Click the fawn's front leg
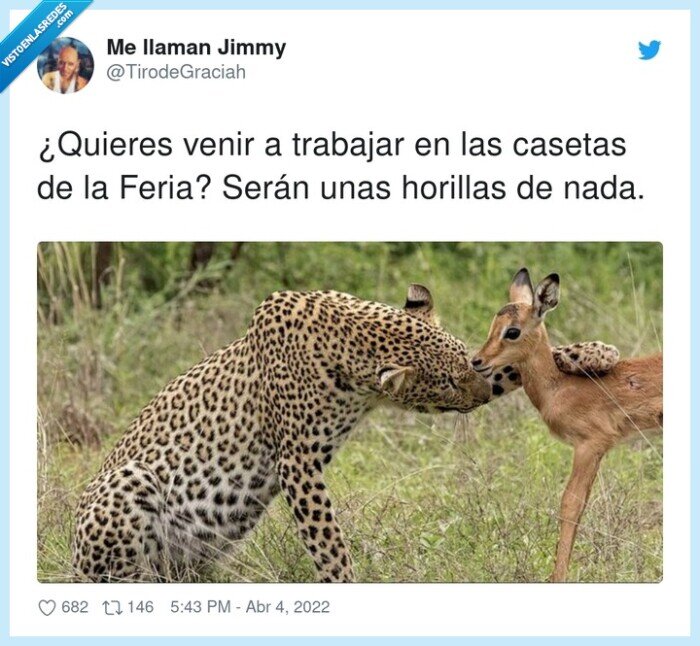This screenshot has height=646, width=700. click(x=574, y=509)
